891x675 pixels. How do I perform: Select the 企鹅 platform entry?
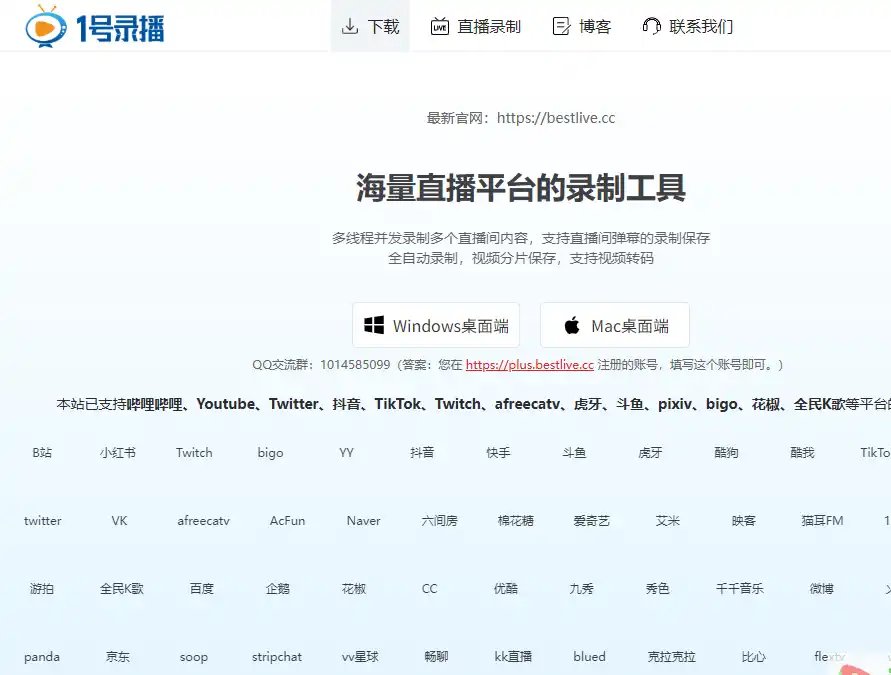278,589
